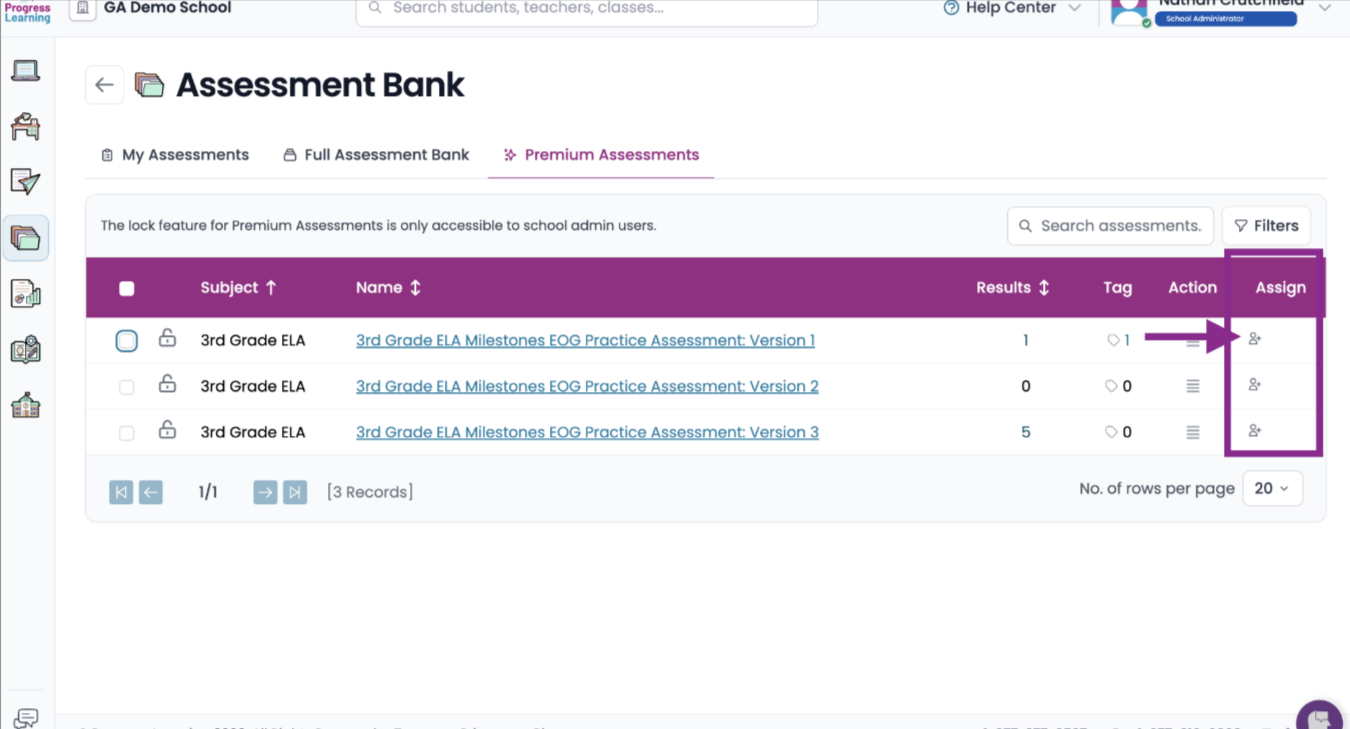Jump to the first page of records
The image size is (1350, 729).
[x=121, y=492]
